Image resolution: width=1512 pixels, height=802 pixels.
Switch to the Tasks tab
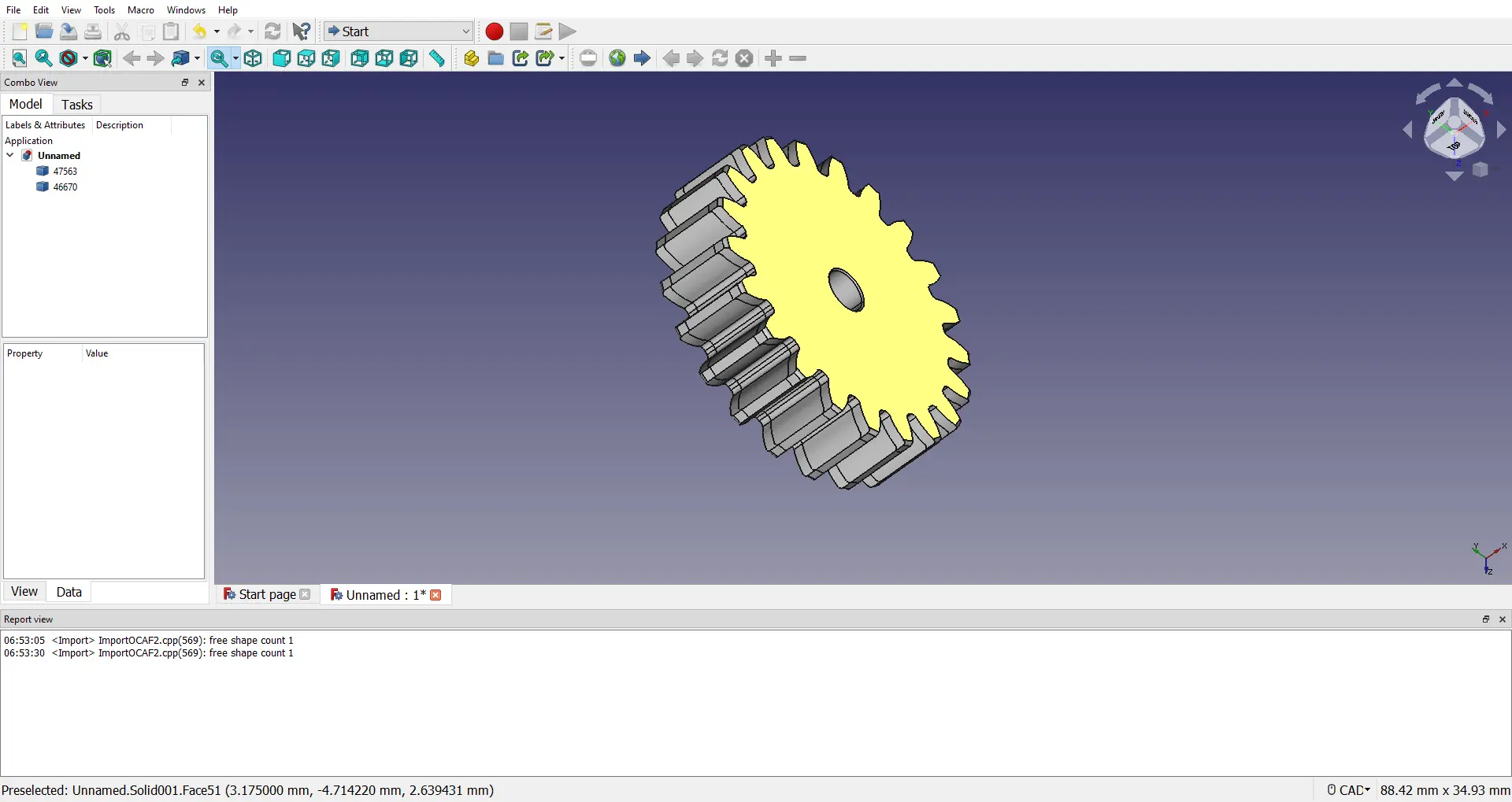(77, 105)
